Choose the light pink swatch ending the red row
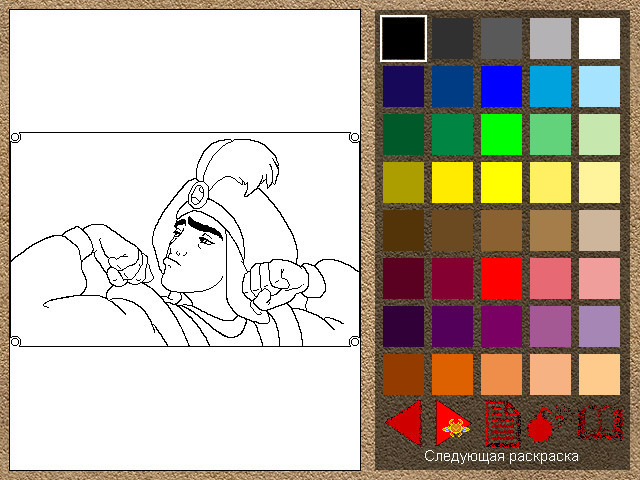Image resolution: width=640 pixels, height=480 pixels. [599, 278]
